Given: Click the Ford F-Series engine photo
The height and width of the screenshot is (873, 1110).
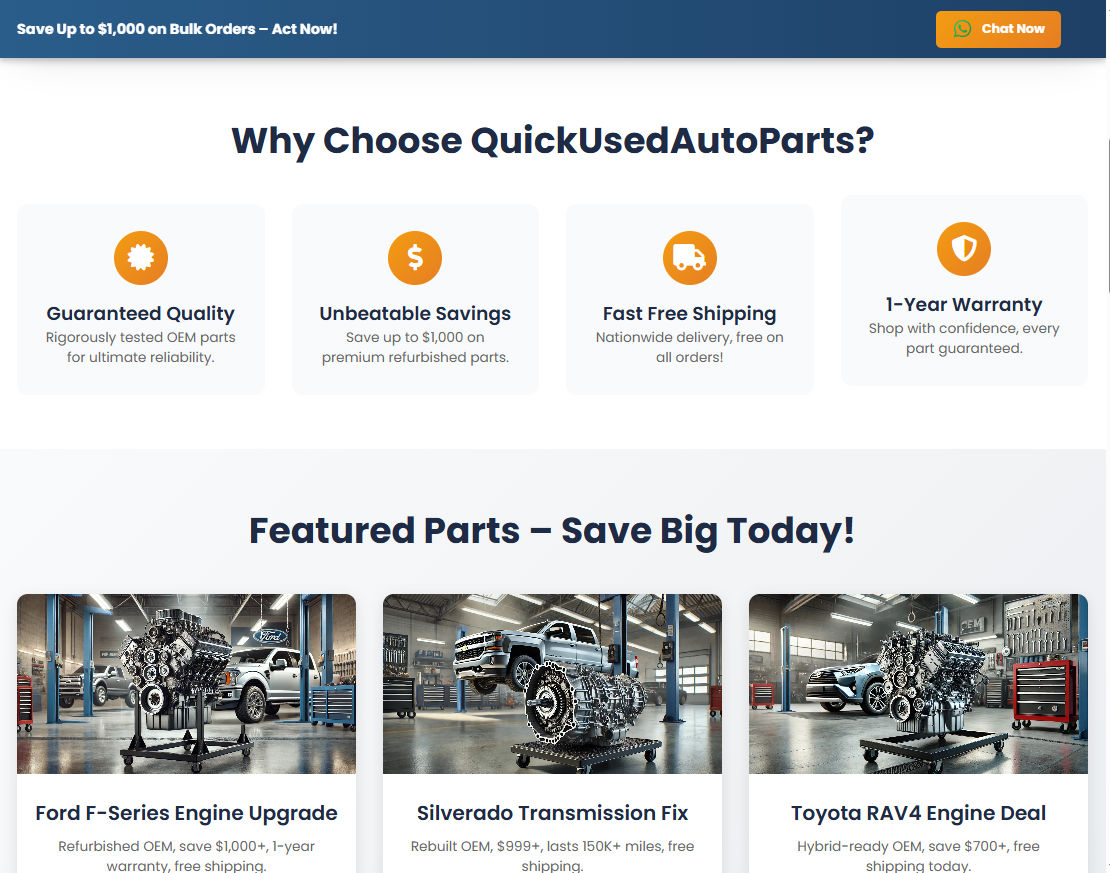Looking at the screenshot, I should coord(186,683).
